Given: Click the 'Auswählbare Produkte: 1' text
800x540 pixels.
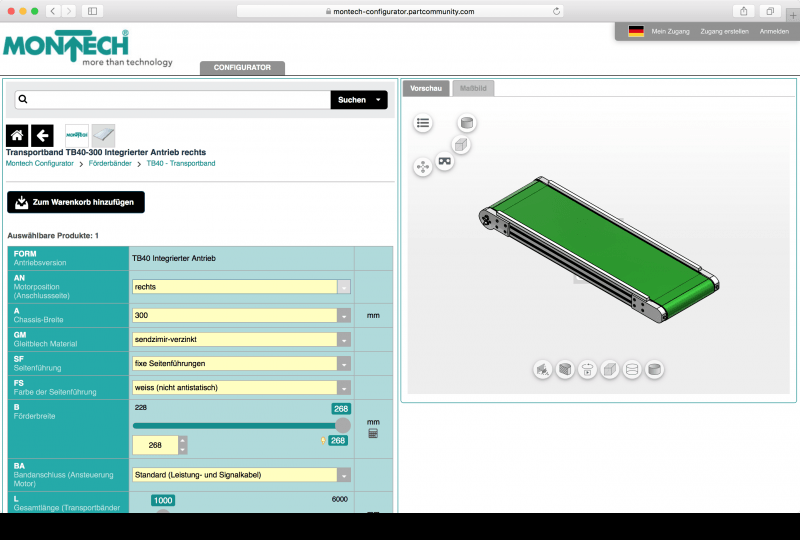Looking at the screenshot, I should click(53, 236).
